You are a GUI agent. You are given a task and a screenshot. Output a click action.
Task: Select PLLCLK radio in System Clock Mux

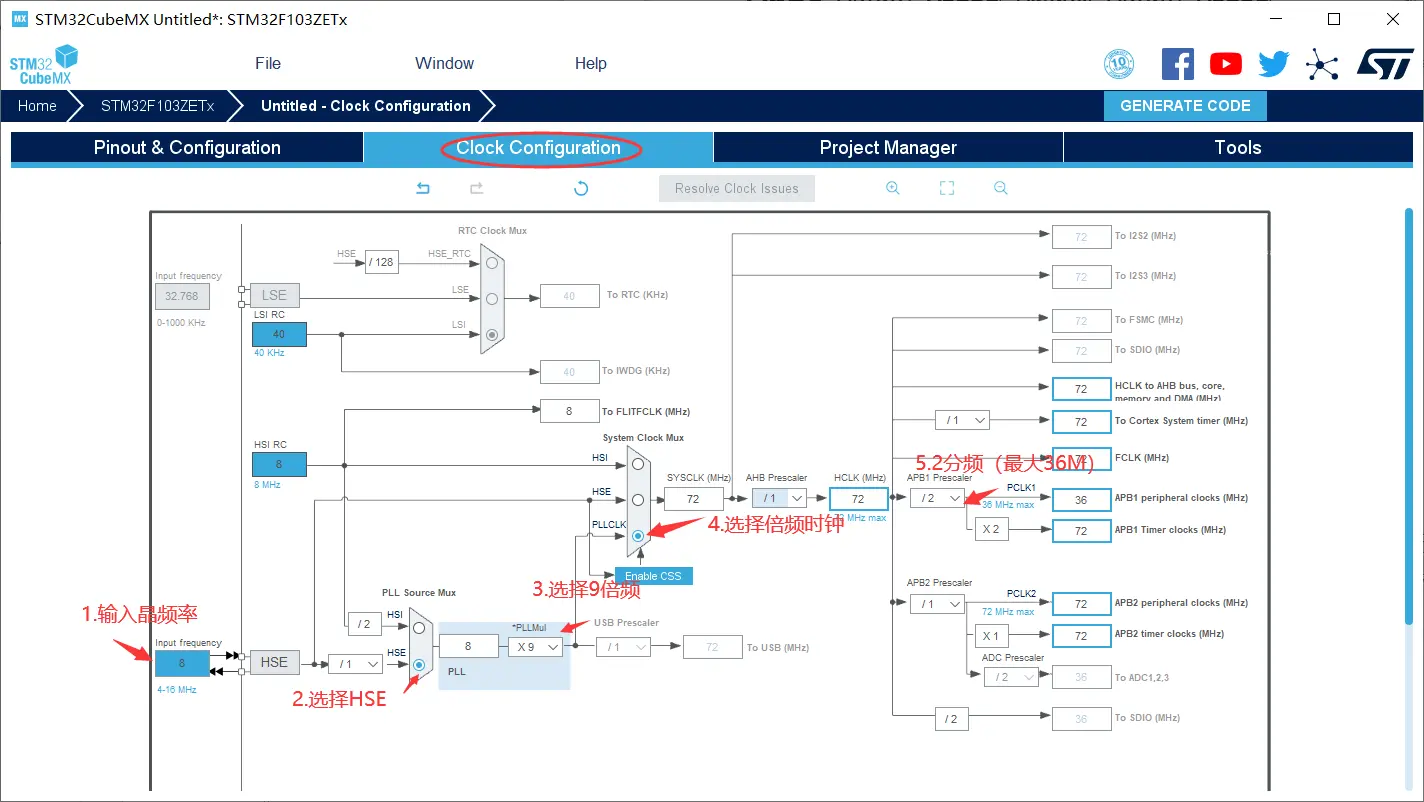click(638, 535)
